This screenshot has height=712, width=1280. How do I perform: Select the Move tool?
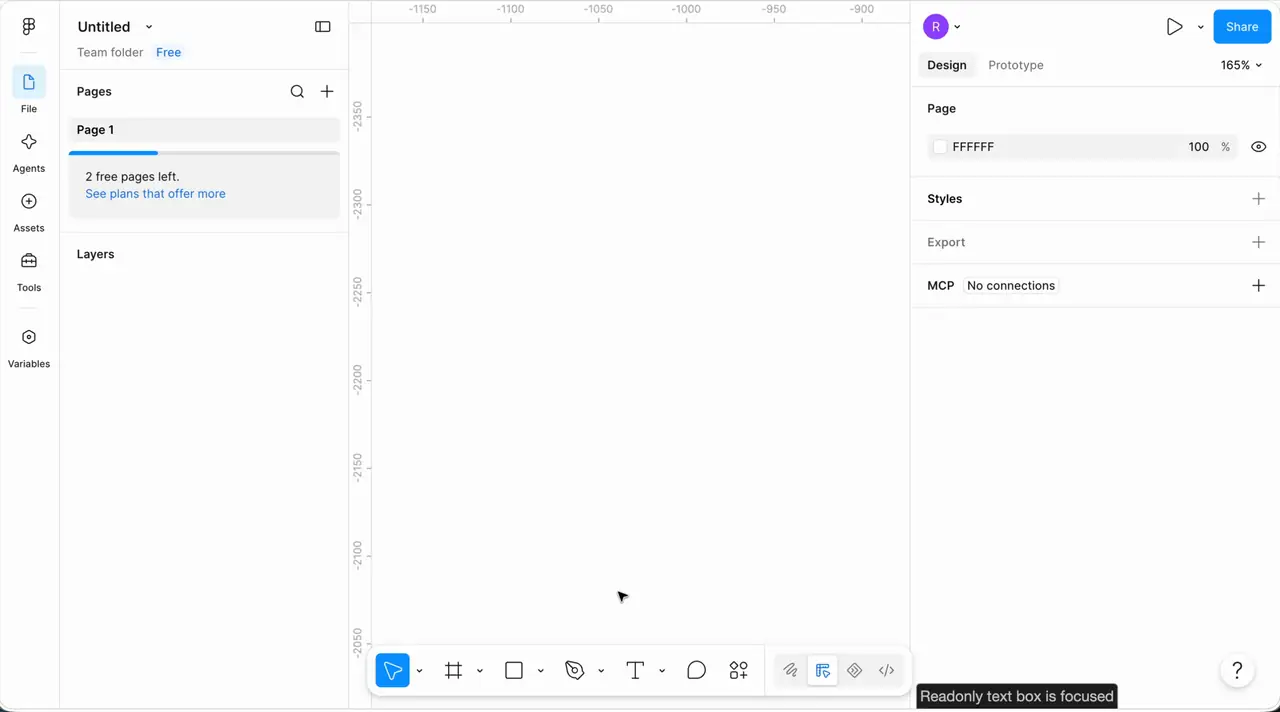click(393, 670)
